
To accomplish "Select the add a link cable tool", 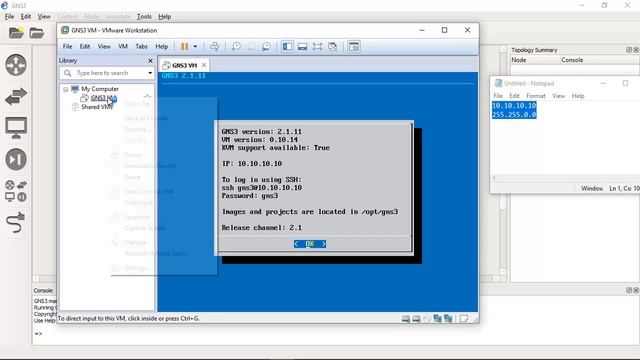I will click(16, 222).
